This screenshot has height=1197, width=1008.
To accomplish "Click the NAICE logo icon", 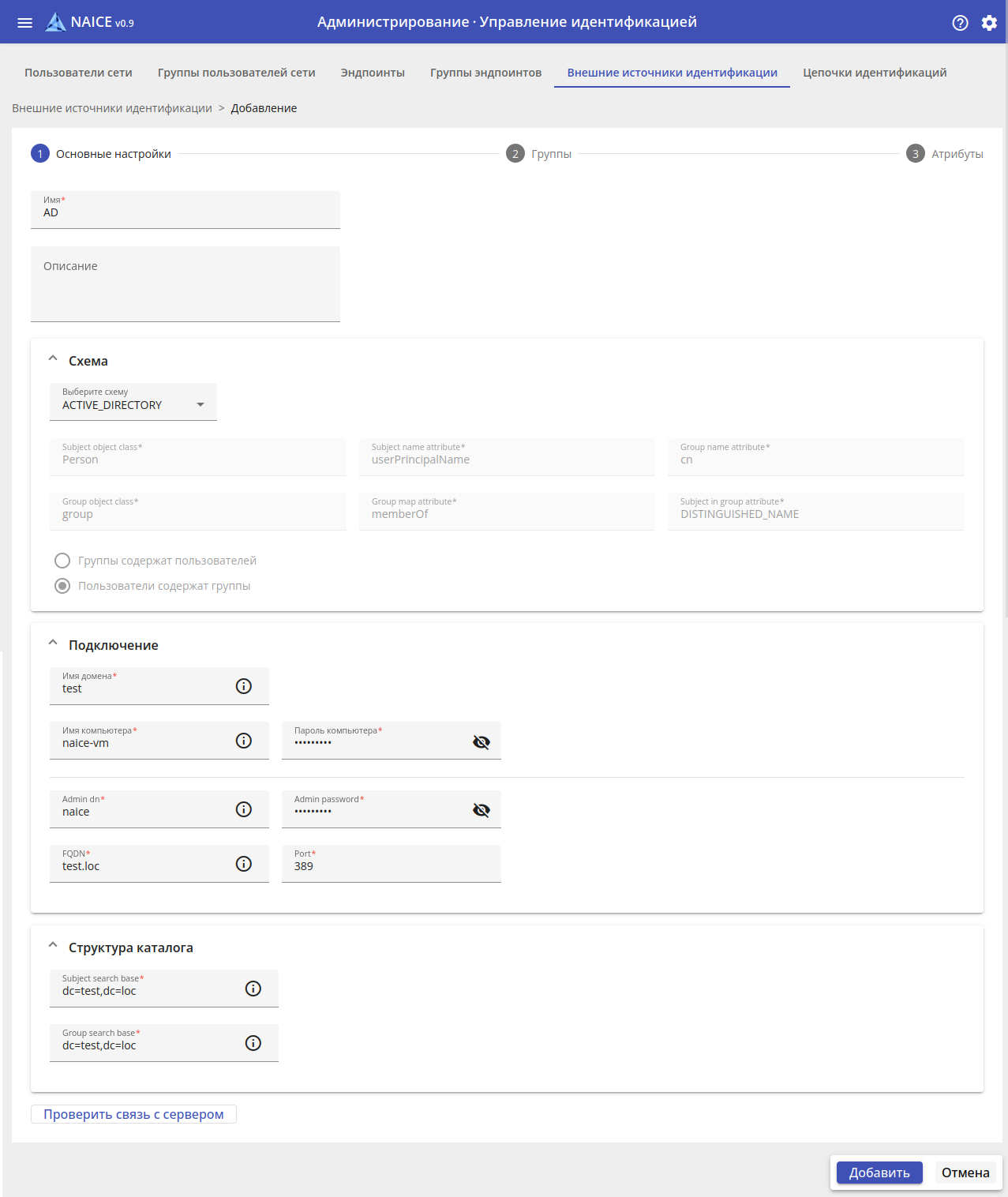I will (x=55, y=22).
